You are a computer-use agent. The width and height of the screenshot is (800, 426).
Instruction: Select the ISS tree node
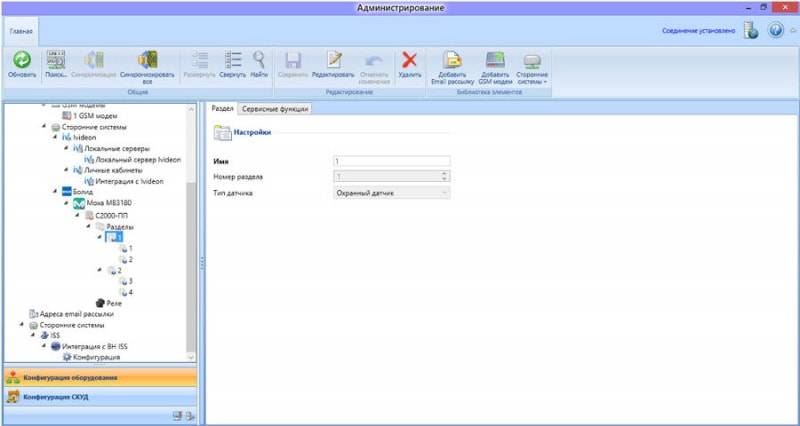(x=51, y=336)
